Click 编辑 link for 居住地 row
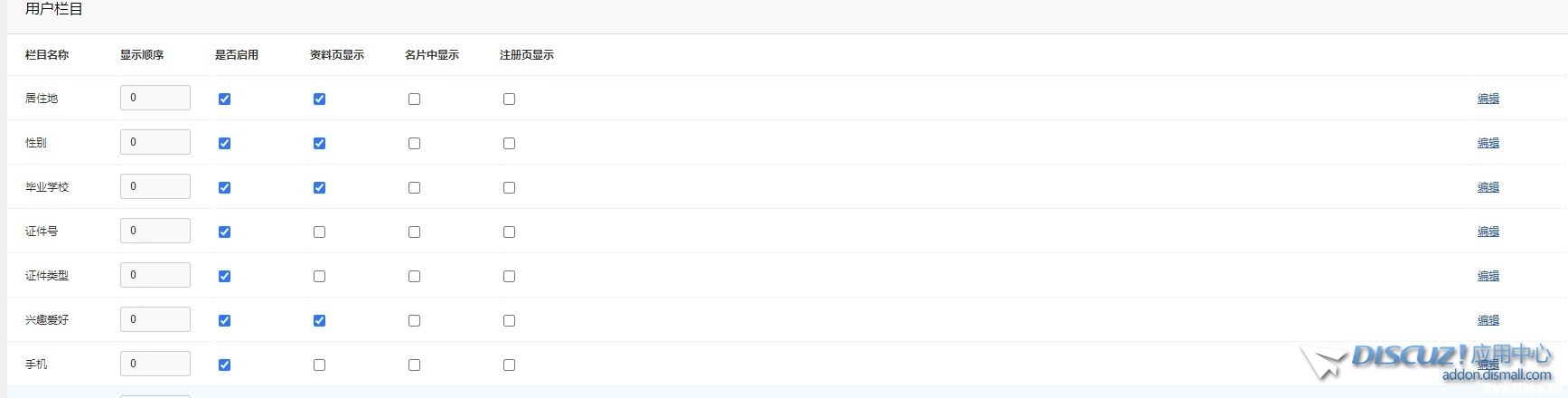Screen dimensions: 1568x398 pos(1488,99)
